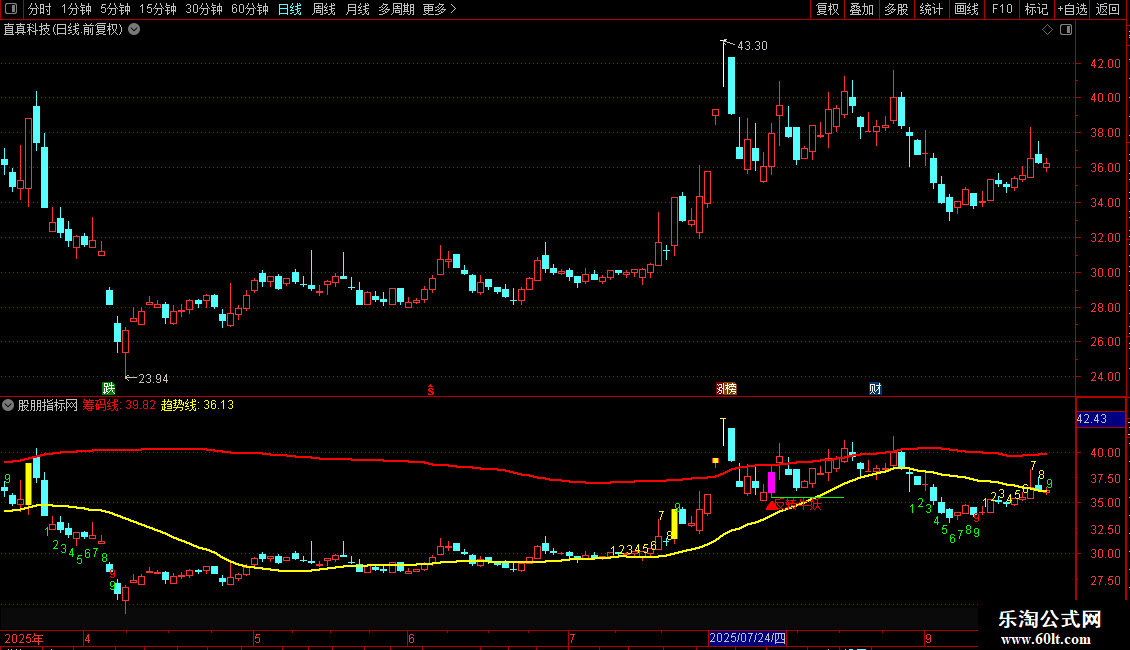
Task: Select the 60分钟 period tab
Action: (x=250, y=9)
